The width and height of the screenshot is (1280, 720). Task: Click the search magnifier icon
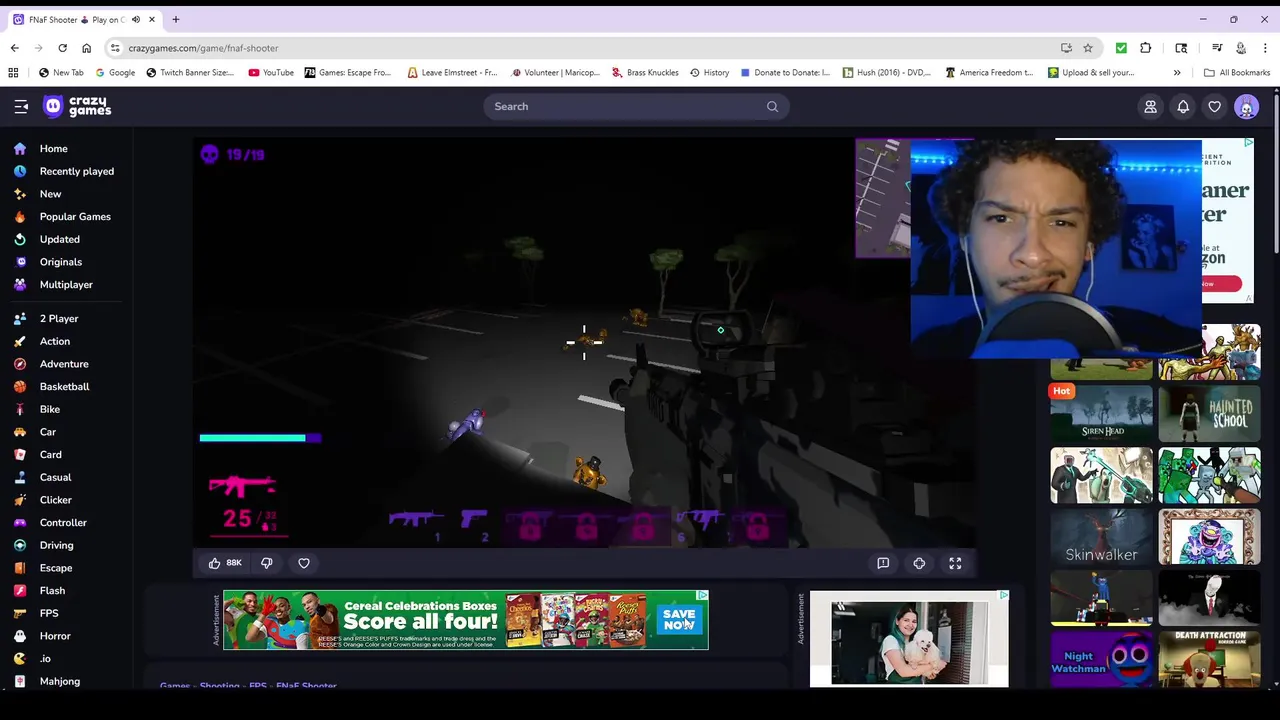point(772,106)
